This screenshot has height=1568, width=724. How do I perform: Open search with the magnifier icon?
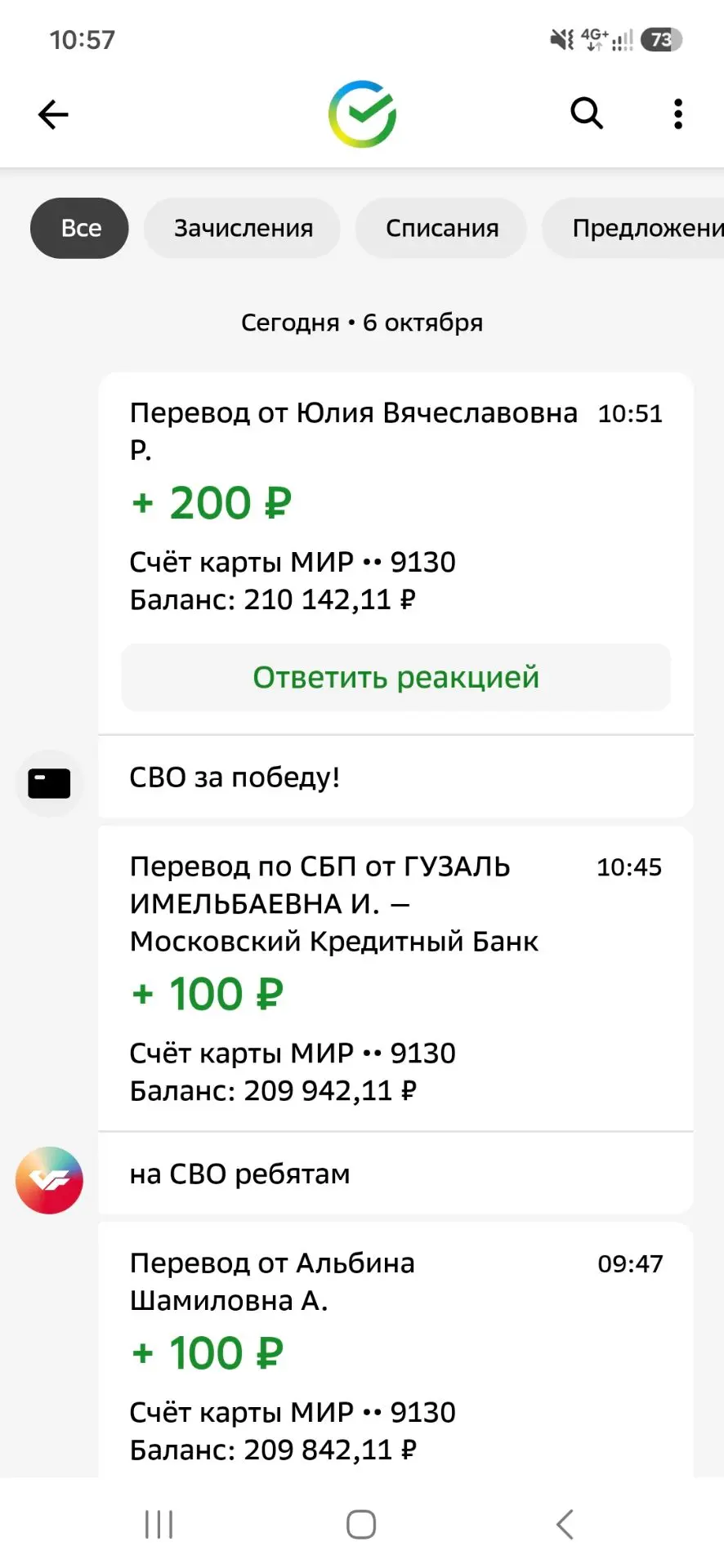[x=586, y=114]
